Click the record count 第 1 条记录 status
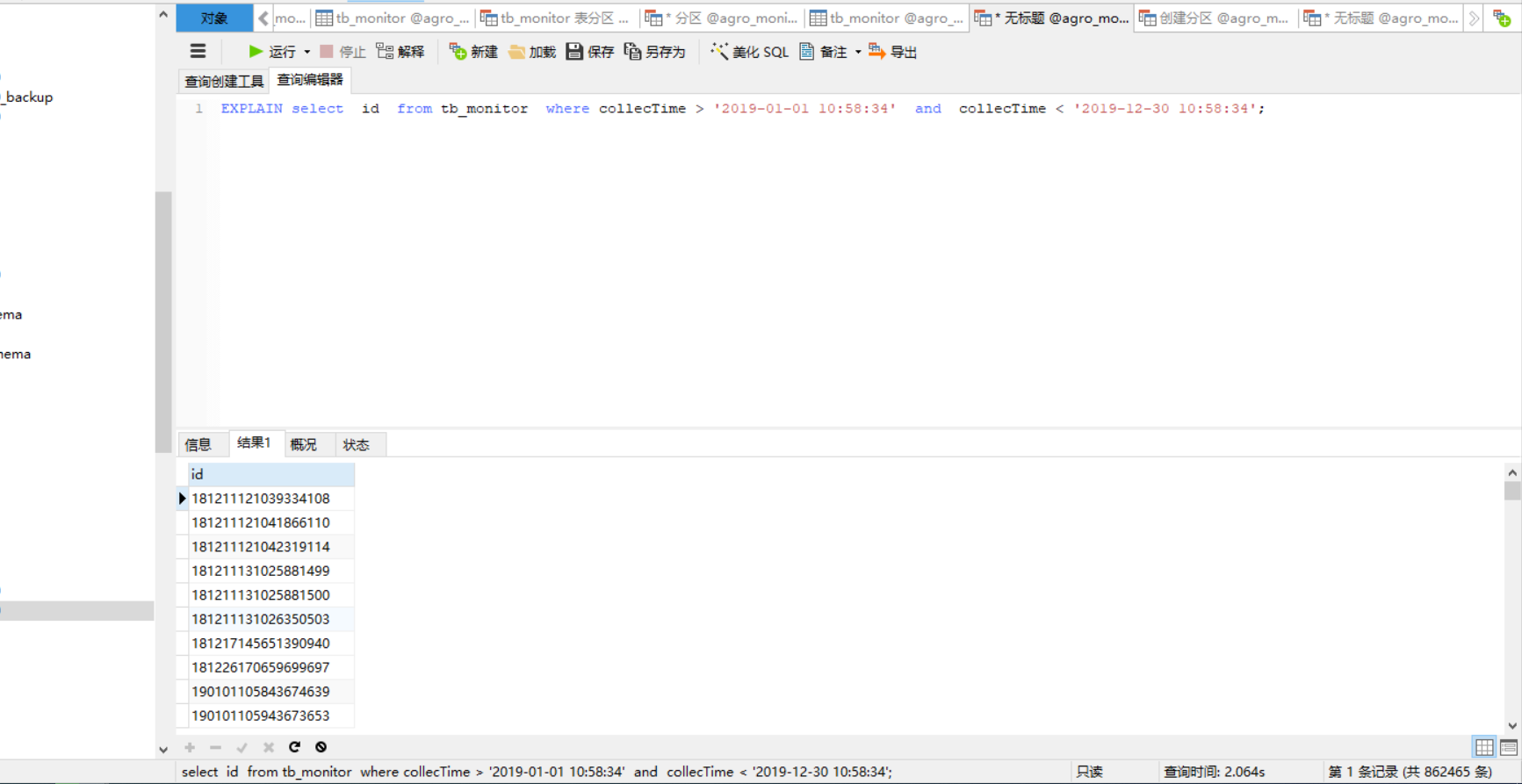 tap(1410, 772)
